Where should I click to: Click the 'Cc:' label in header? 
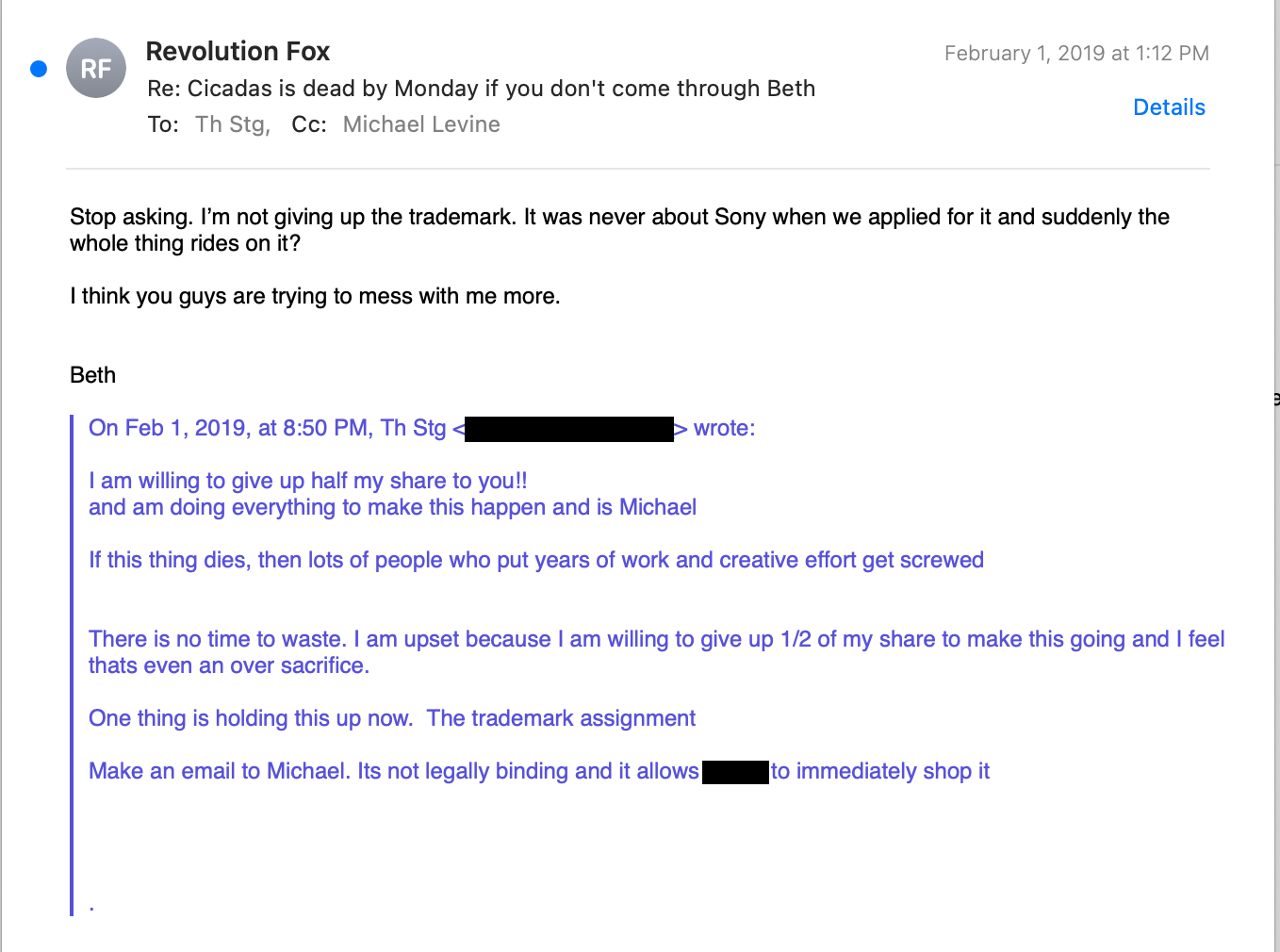(309, 124)
